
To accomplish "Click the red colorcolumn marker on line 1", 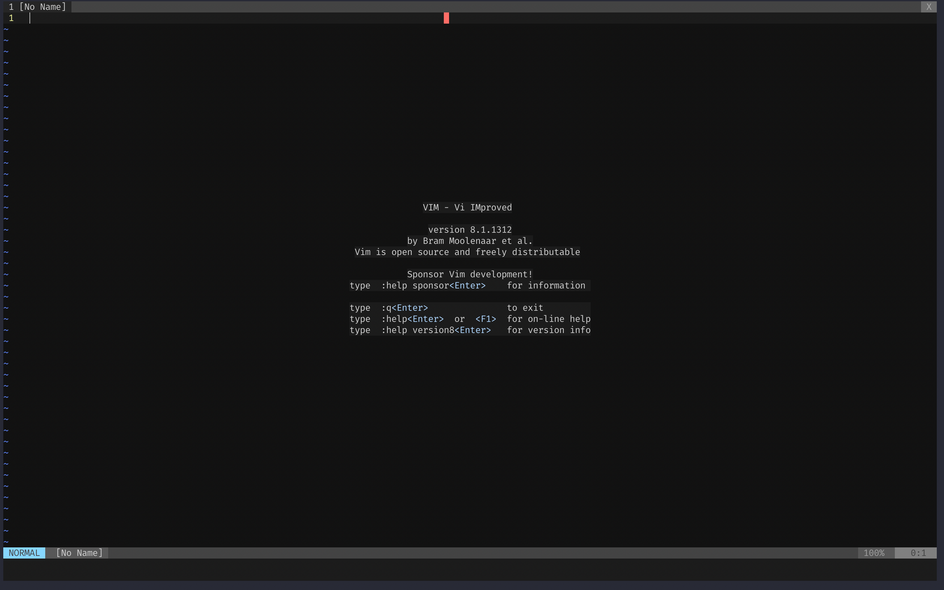I will (x=446, y=18).
